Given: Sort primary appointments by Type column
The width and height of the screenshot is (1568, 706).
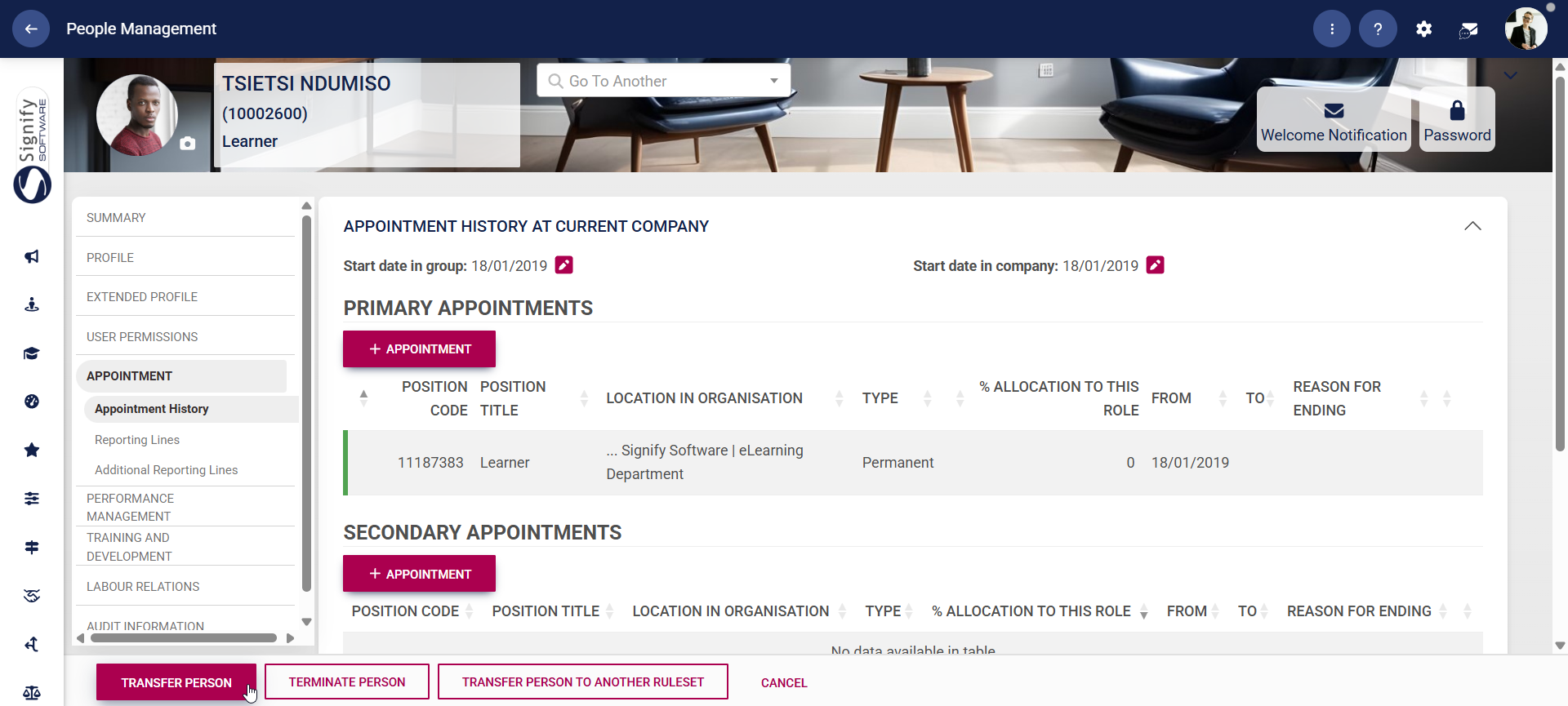Looking at the screenshot, I should point(927,398).
